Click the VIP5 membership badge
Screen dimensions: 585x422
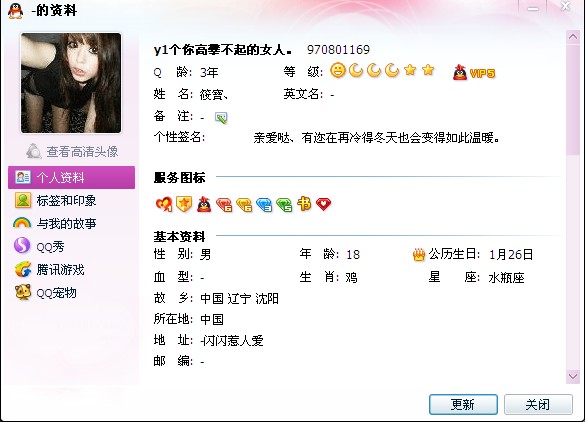click(473, 72)
